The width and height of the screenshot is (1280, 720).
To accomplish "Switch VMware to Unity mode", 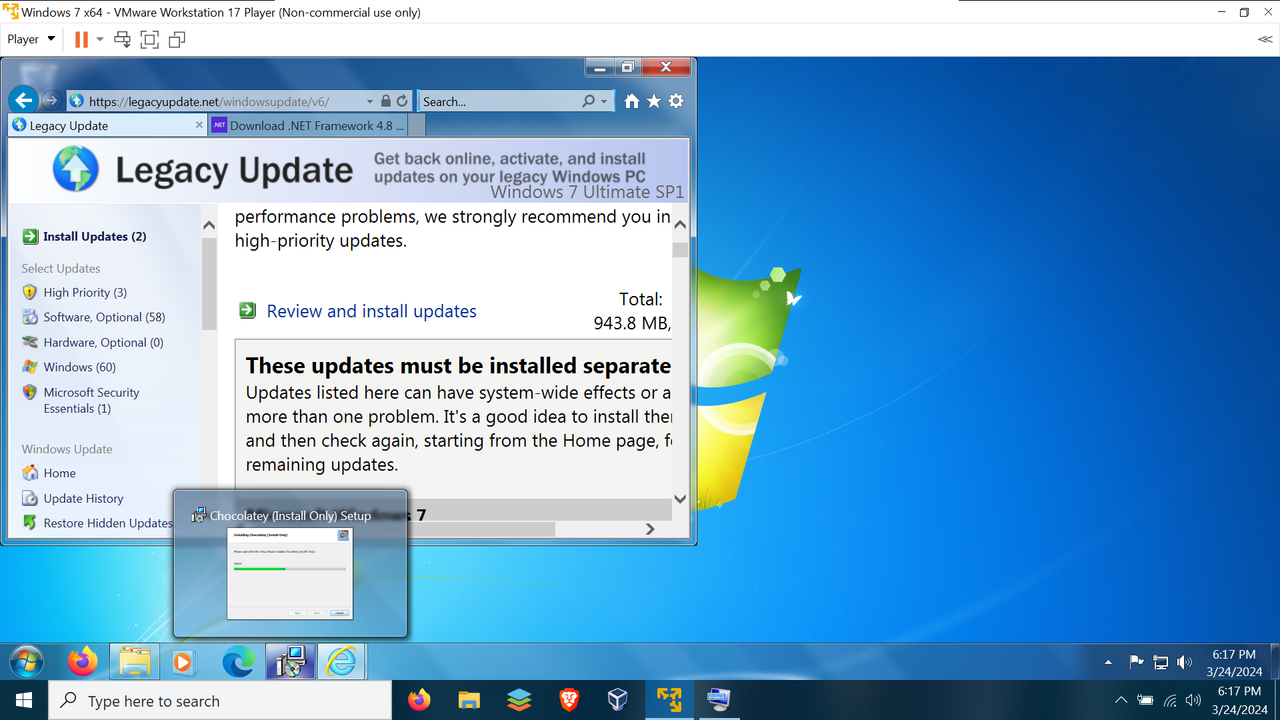I will [177, 39].
